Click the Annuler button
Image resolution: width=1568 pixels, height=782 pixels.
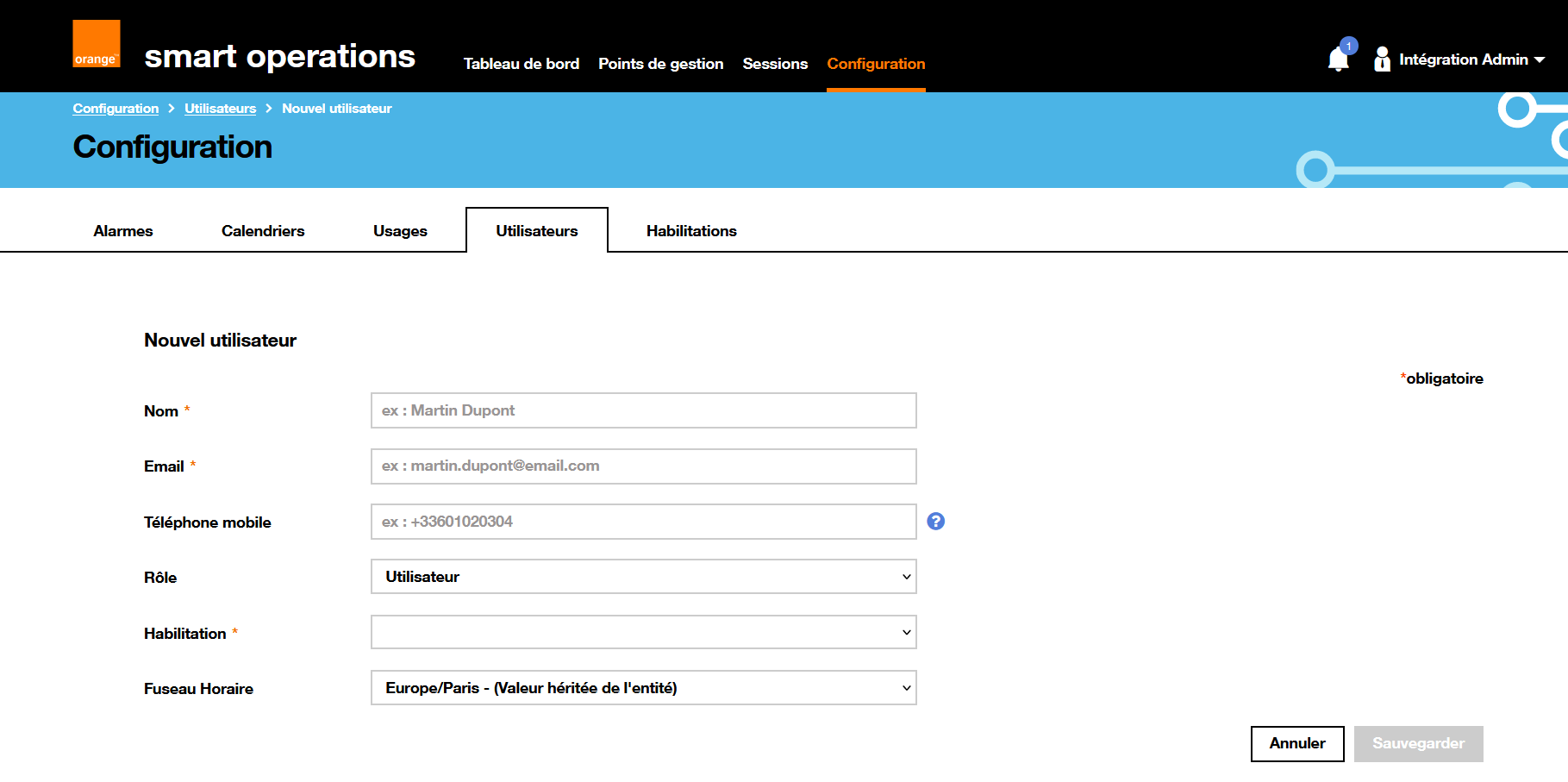[1296, 743]
